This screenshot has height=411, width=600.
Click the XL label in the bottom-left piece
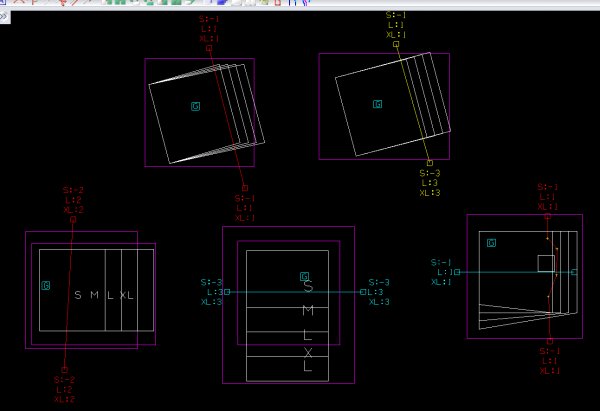tap(126, 295)
